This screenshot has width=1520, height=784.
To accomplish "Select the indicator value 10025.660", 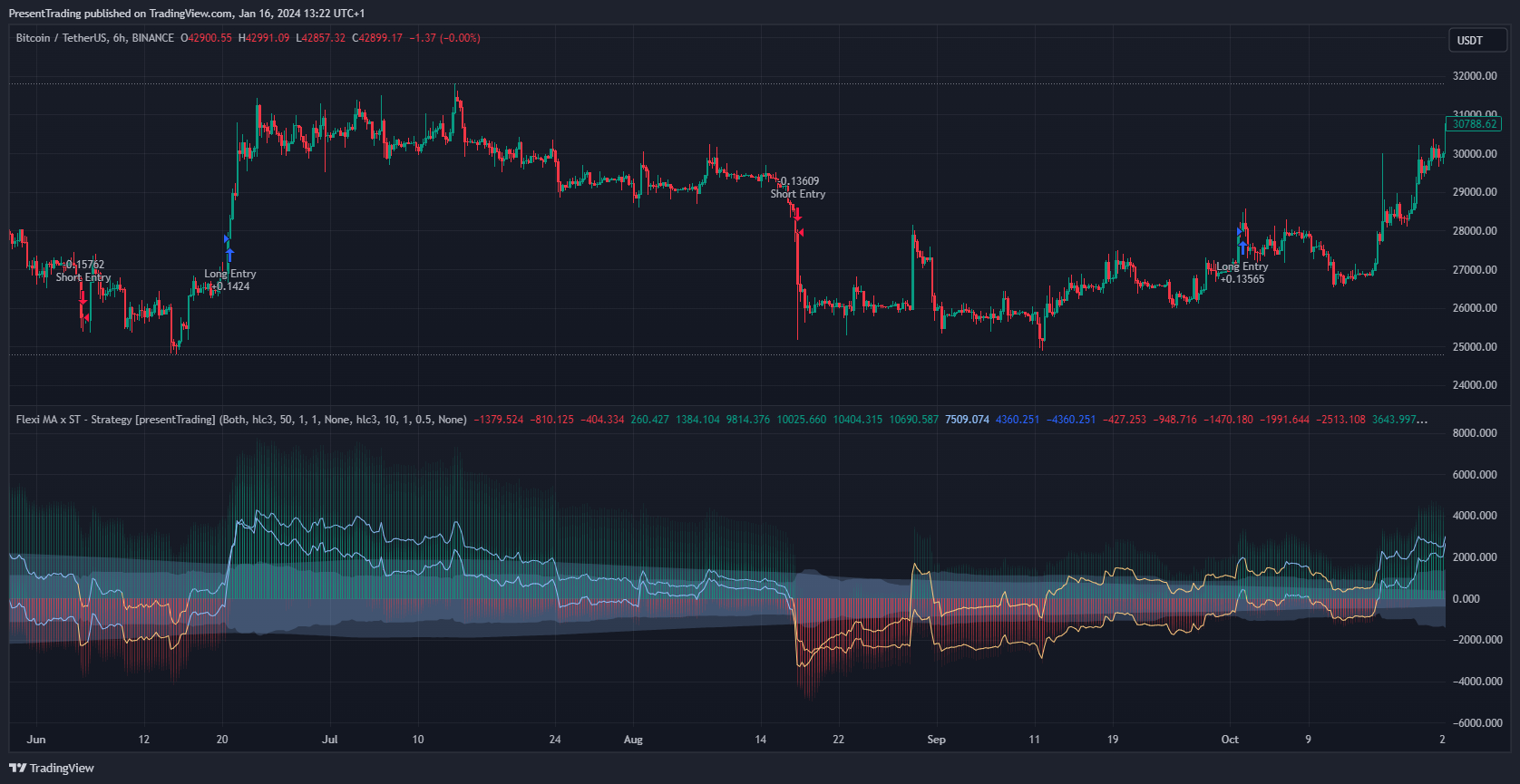I will [x=802, y=420].
